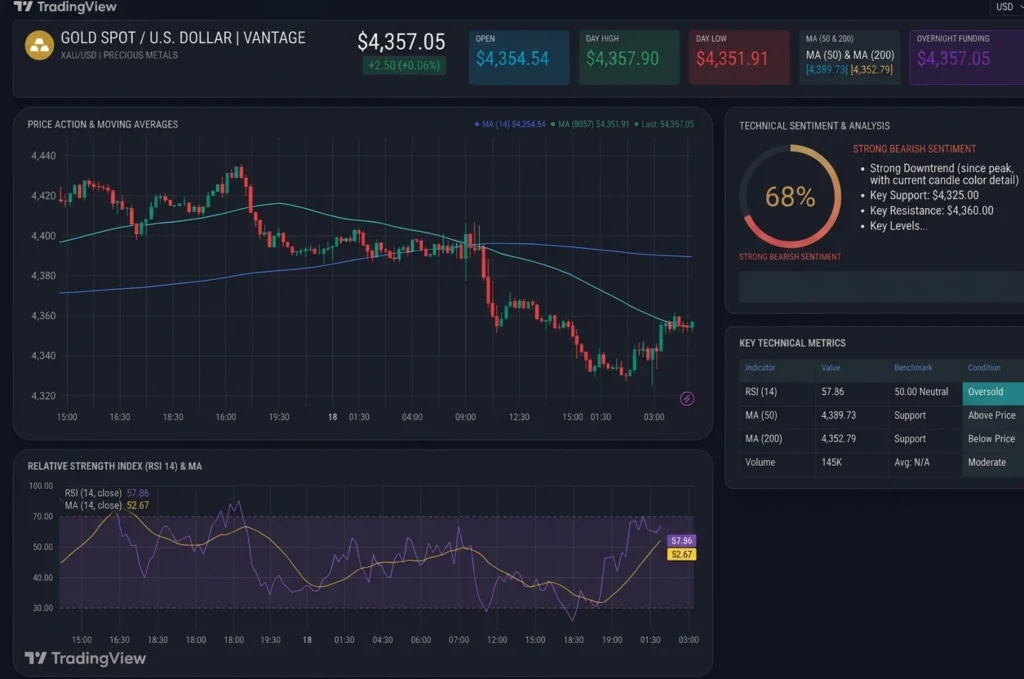Screen dimensions: 1024x679
Task: Select the DAY LOW $4,351.91 card
Action: [739, 57]
